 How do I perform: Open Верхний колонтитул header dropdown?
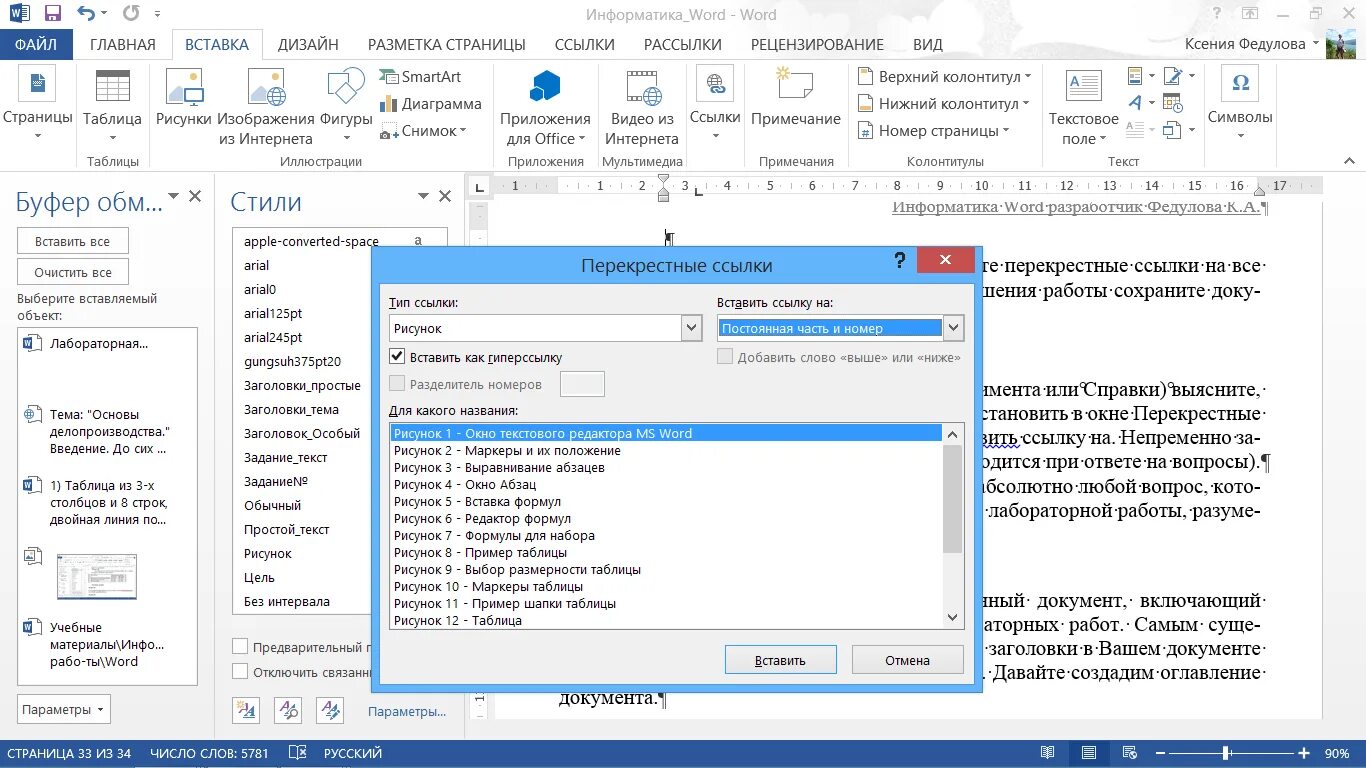pos(943,77)
